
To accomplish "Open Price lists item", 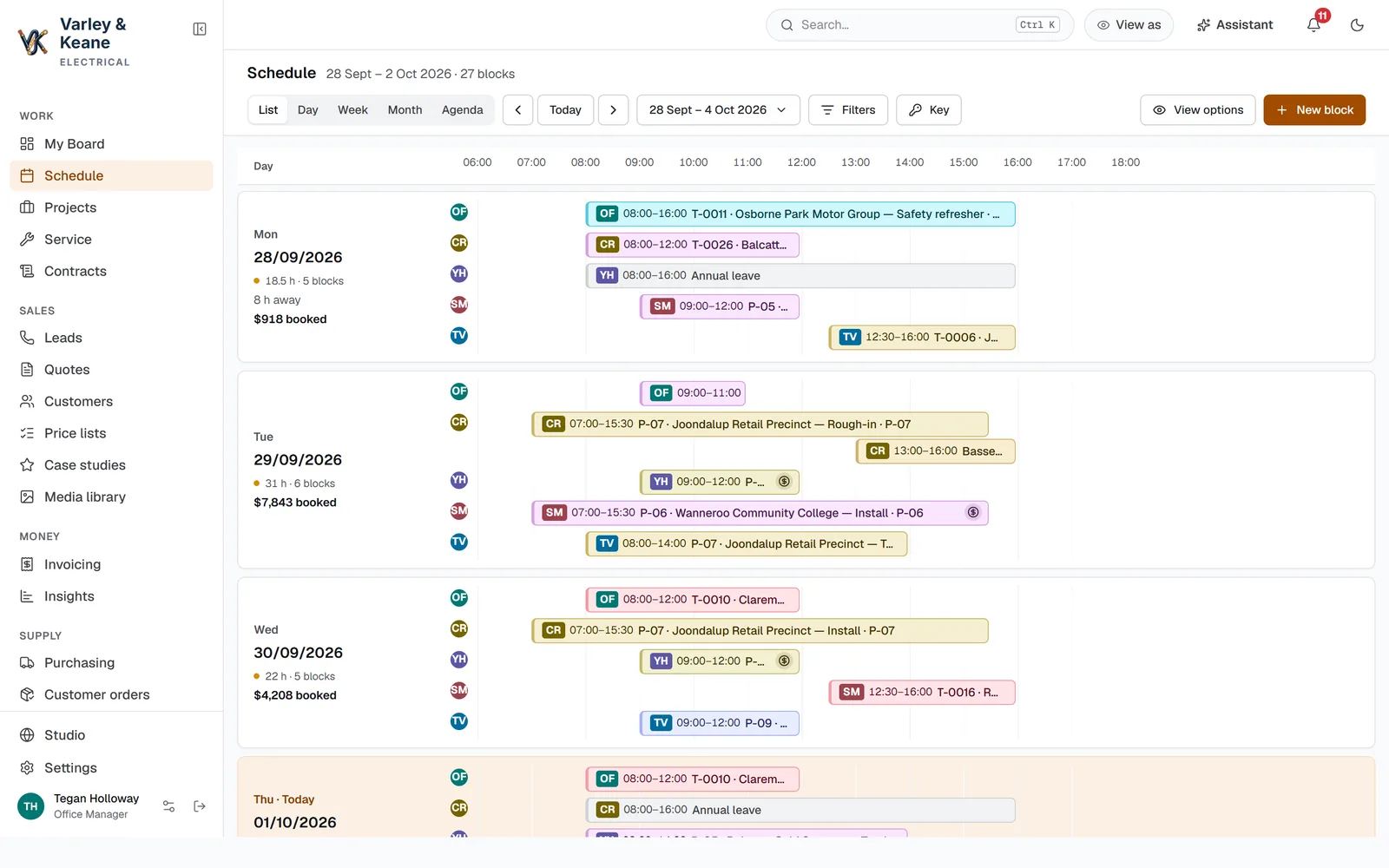I will pos(111,433).
